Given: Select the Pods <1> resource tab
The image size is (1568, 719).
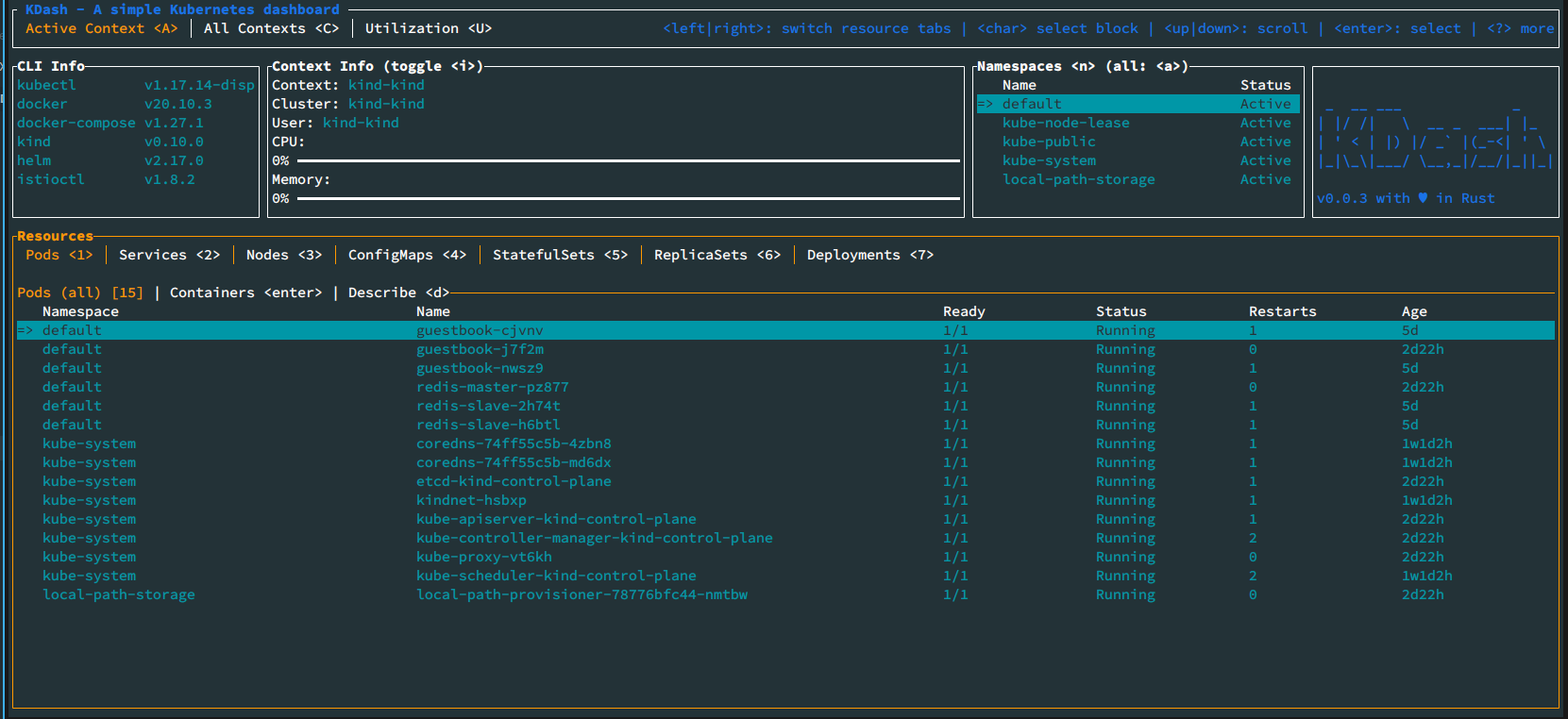Looking at the screenshot, I should click(59, 255).
